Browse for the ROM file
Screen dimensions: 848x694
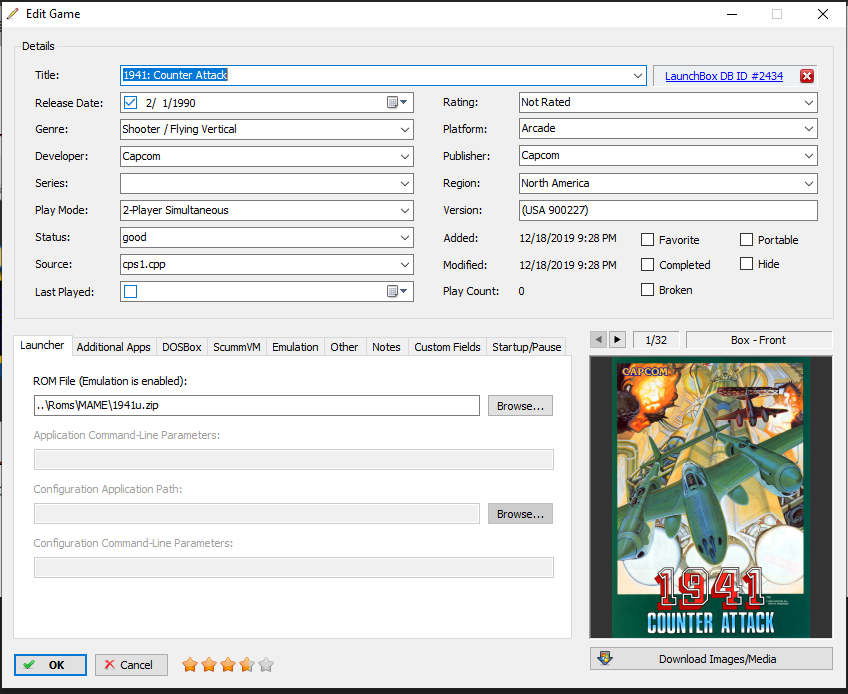coord(520,406)
